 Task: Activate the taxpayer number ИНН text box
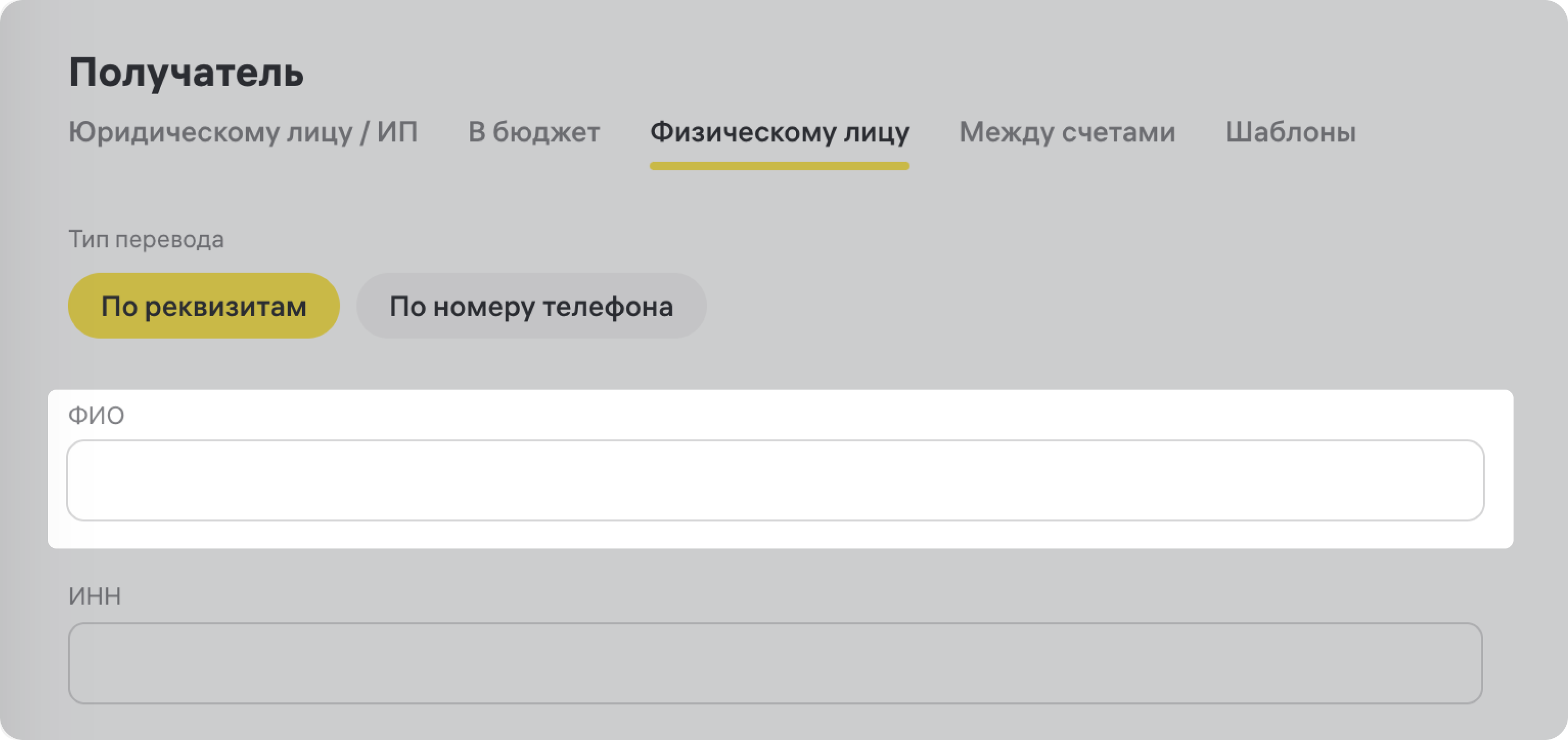pyautogui.click(x=775, y=663)
